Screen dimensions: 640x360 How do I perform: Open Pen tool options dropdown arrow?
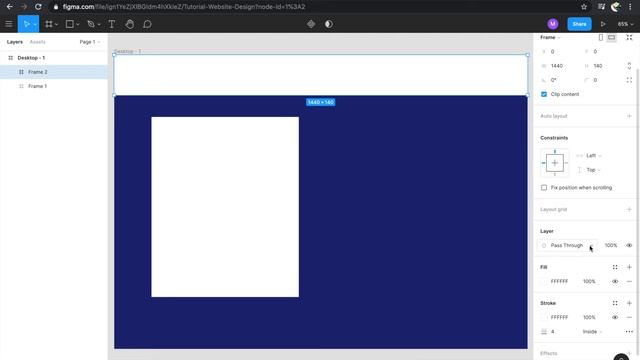[x=99, y=24]
